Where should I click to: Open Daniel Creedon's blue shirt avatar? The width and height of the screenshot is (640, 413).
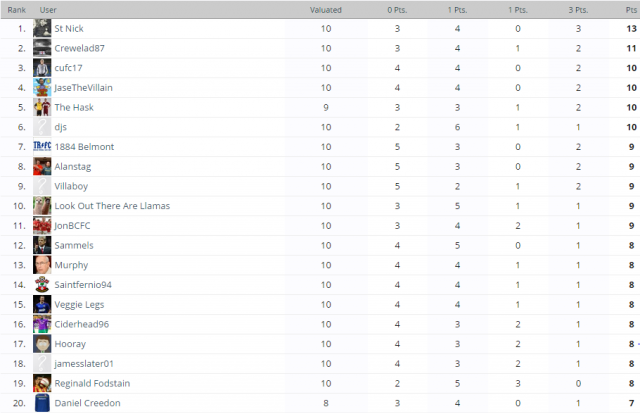pyautogui.click(x=42, y=403)
